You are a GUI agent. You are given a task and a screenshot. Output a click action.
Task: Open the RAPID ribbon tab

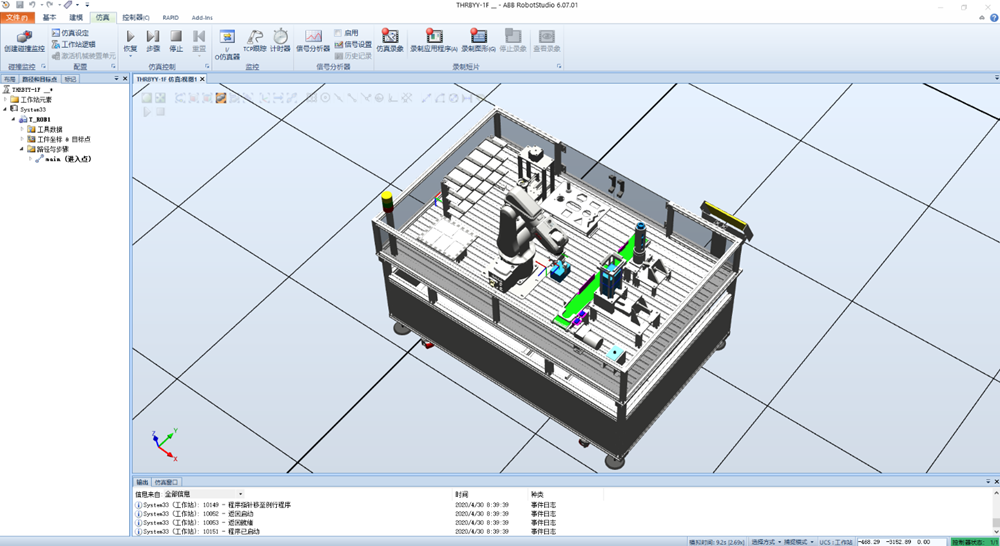[170, 18]
